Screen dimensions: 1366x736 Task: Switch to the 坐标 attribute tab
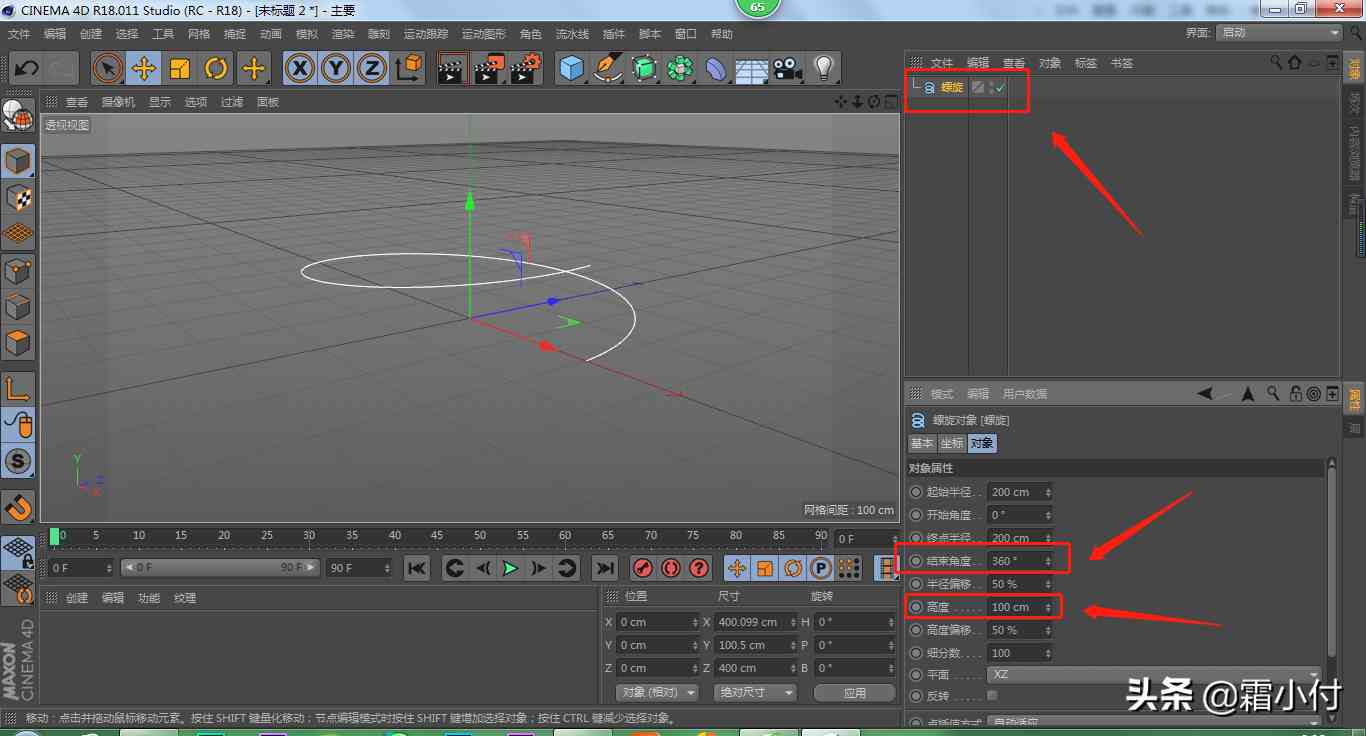pyautogui.click(x=951, y=443)
